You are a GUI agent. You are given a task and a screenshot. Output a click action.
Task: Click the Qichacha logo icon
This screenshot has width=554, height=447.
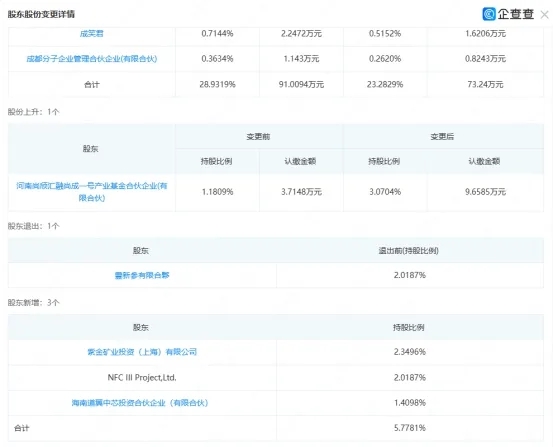pyautogui.click(x=489, y=14)
